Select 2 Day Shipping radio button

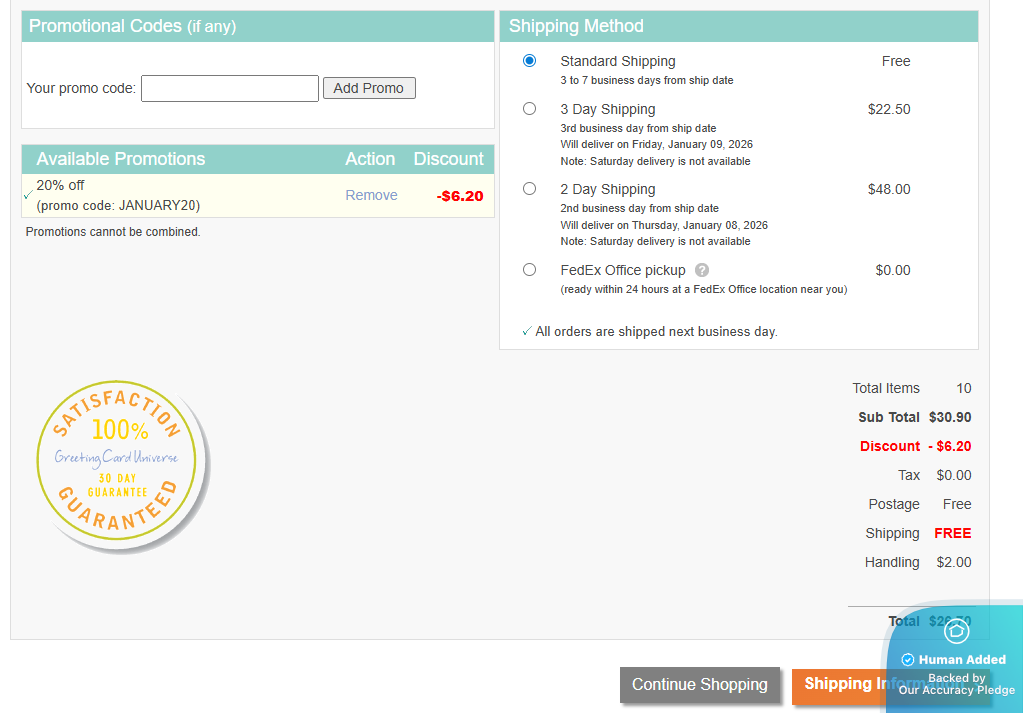click(x=529, y=189)
